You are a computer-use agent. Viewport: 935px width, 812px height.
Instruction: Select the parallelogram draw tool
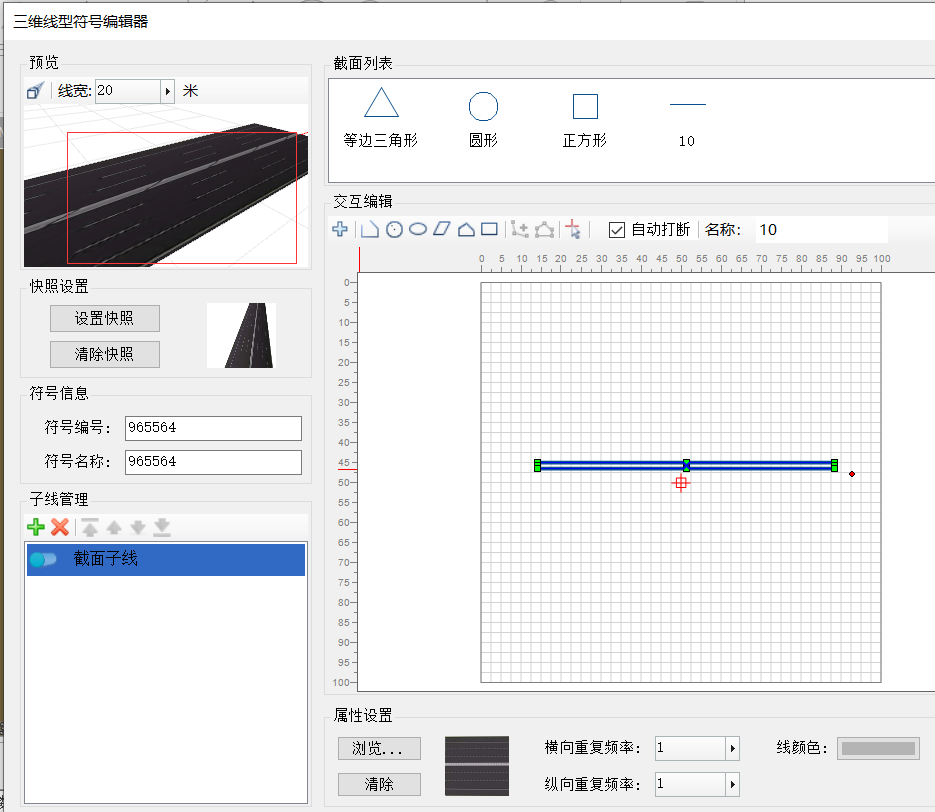442,229
